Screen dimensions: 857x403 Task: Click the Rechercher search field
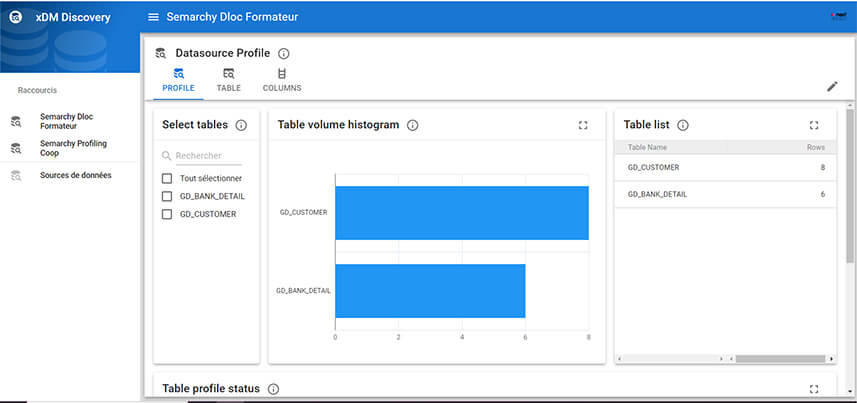tap(208, 156)
